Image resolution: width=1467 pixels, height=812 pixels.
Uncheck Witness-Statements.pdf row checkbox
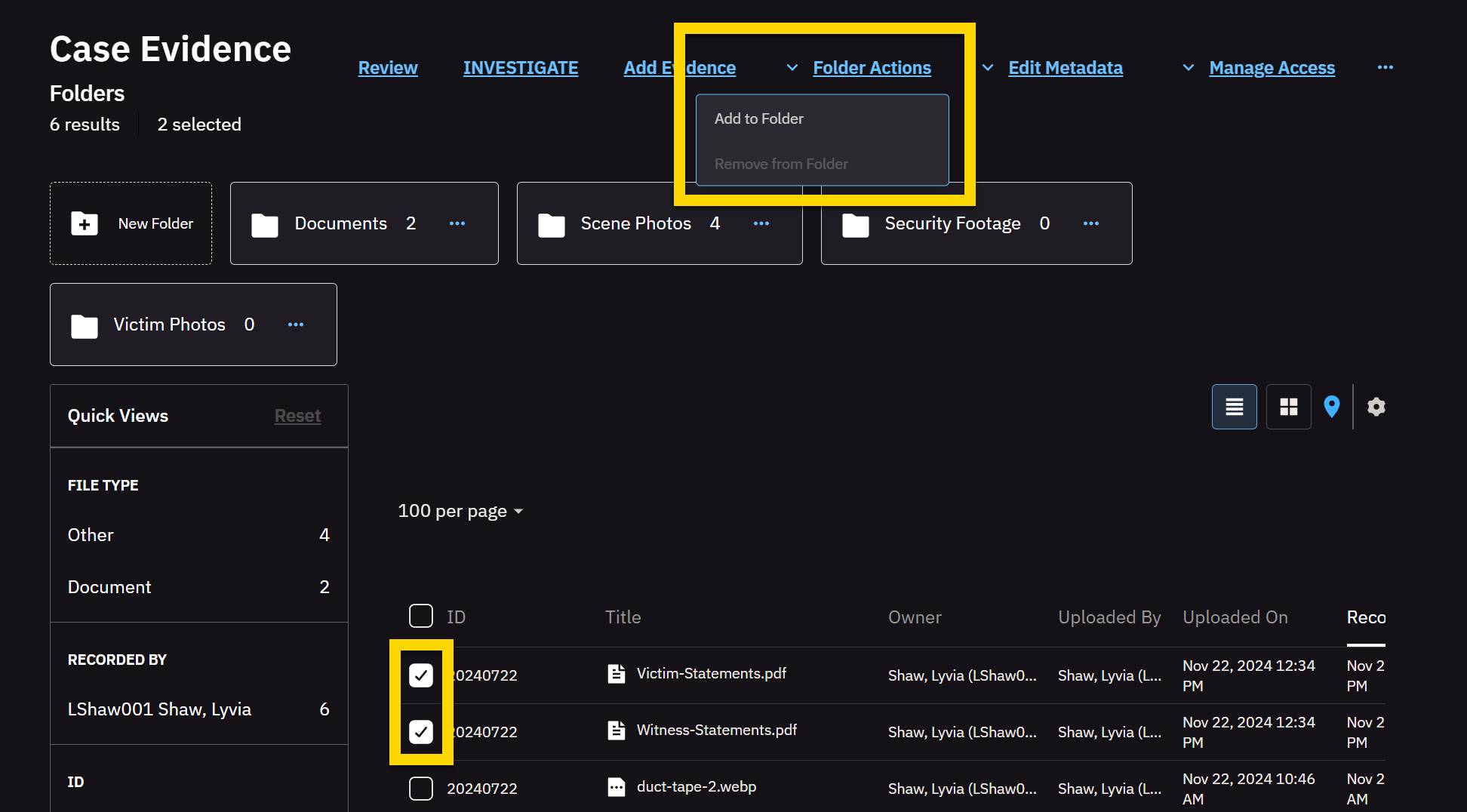[421, 731]
